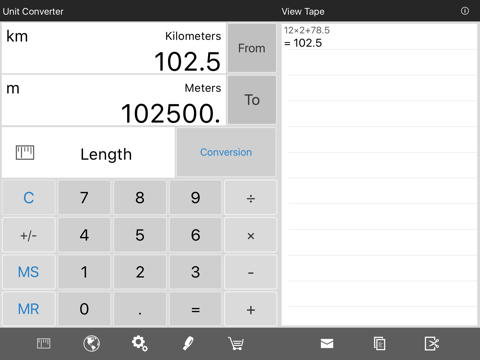
Task: Email the tape with envelope icon
Action: 327,343
